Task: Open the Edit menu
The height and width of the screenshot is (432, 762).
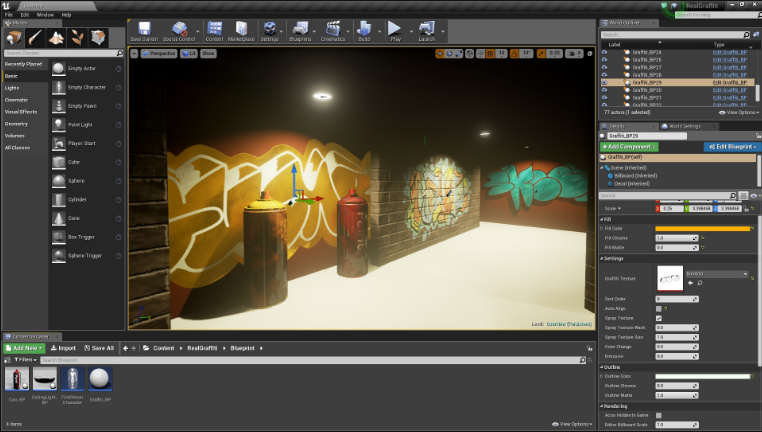Action: pyautogui.click(x=25, y=15)
